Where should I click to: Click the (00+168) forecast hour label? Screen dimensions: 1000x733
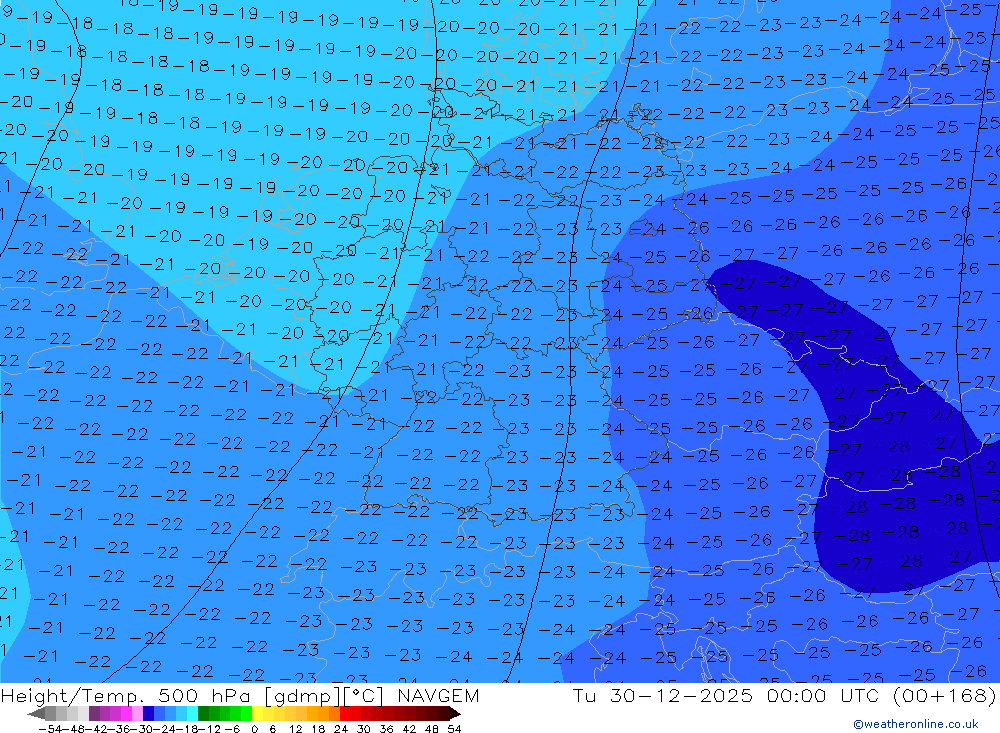point(944,695)
